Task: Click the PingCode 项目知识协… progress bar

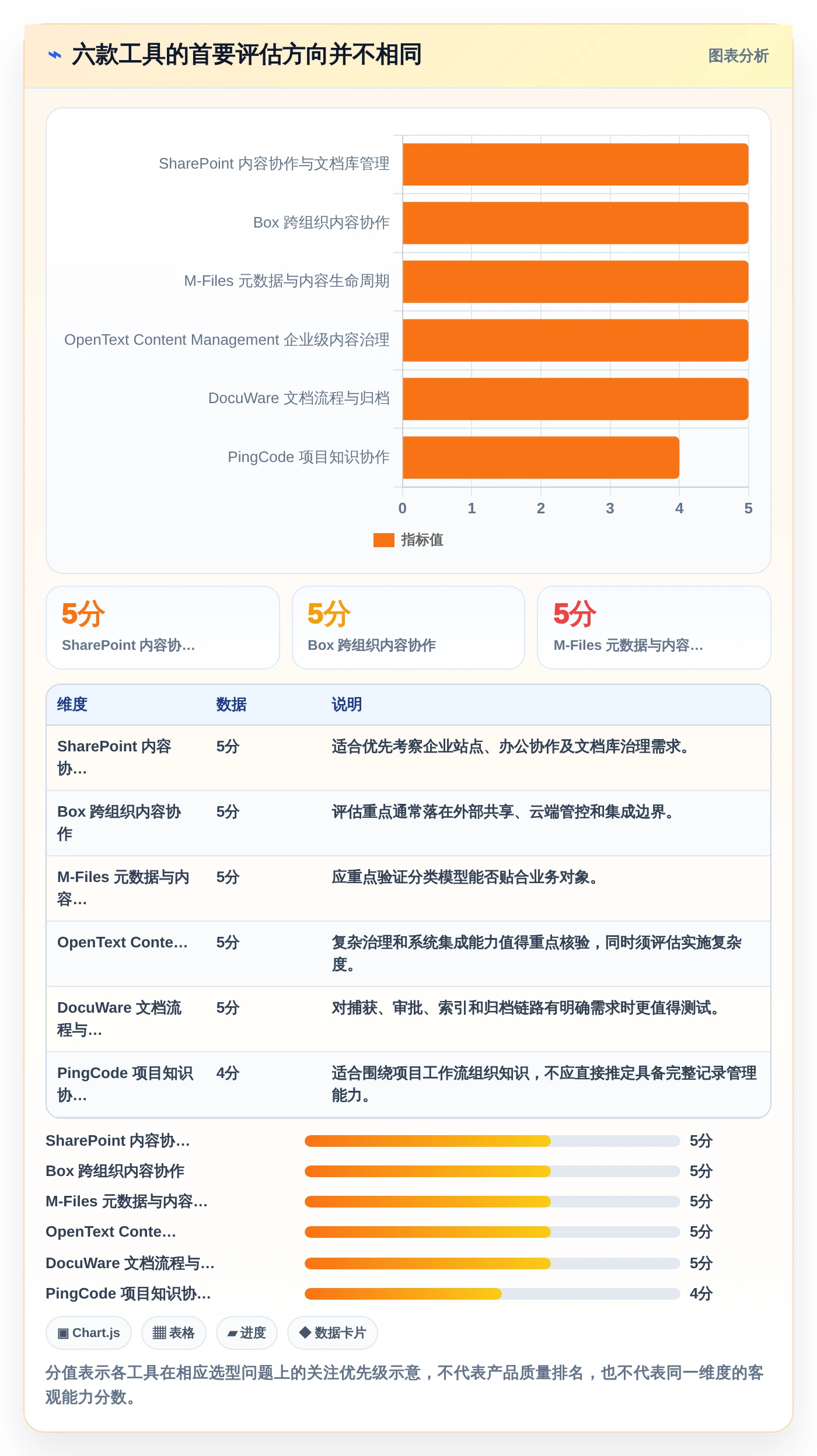Action: [x=492, y=1294]
